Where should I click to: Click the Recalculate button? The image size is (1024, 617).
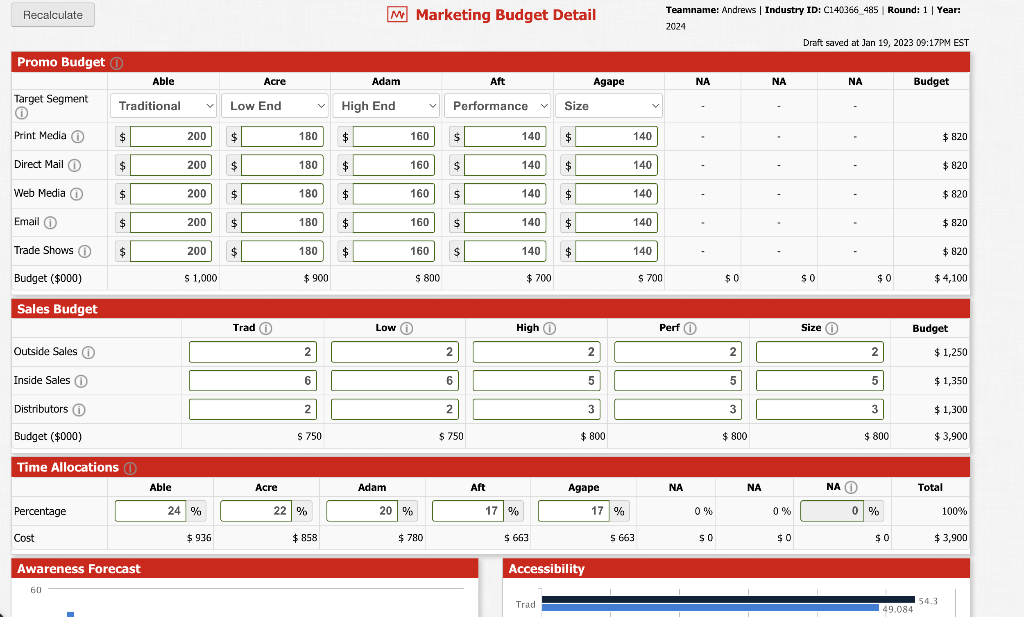click(53, 15)
